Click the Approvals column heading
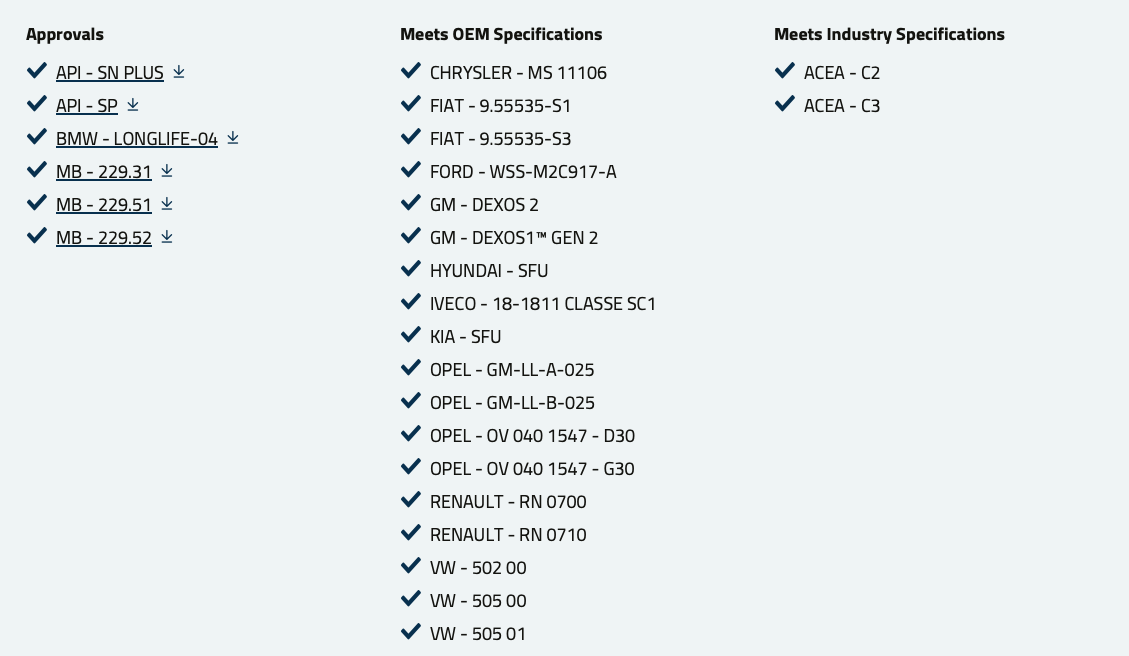The height and width of the screenshot is (656, 1129). tap(65, 34)
